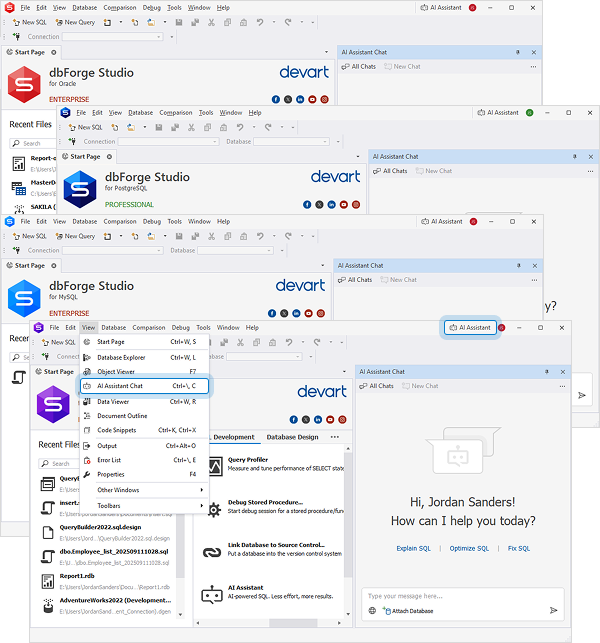Click the globe icon in the message box
600x643 pixels.
[373, 610]
